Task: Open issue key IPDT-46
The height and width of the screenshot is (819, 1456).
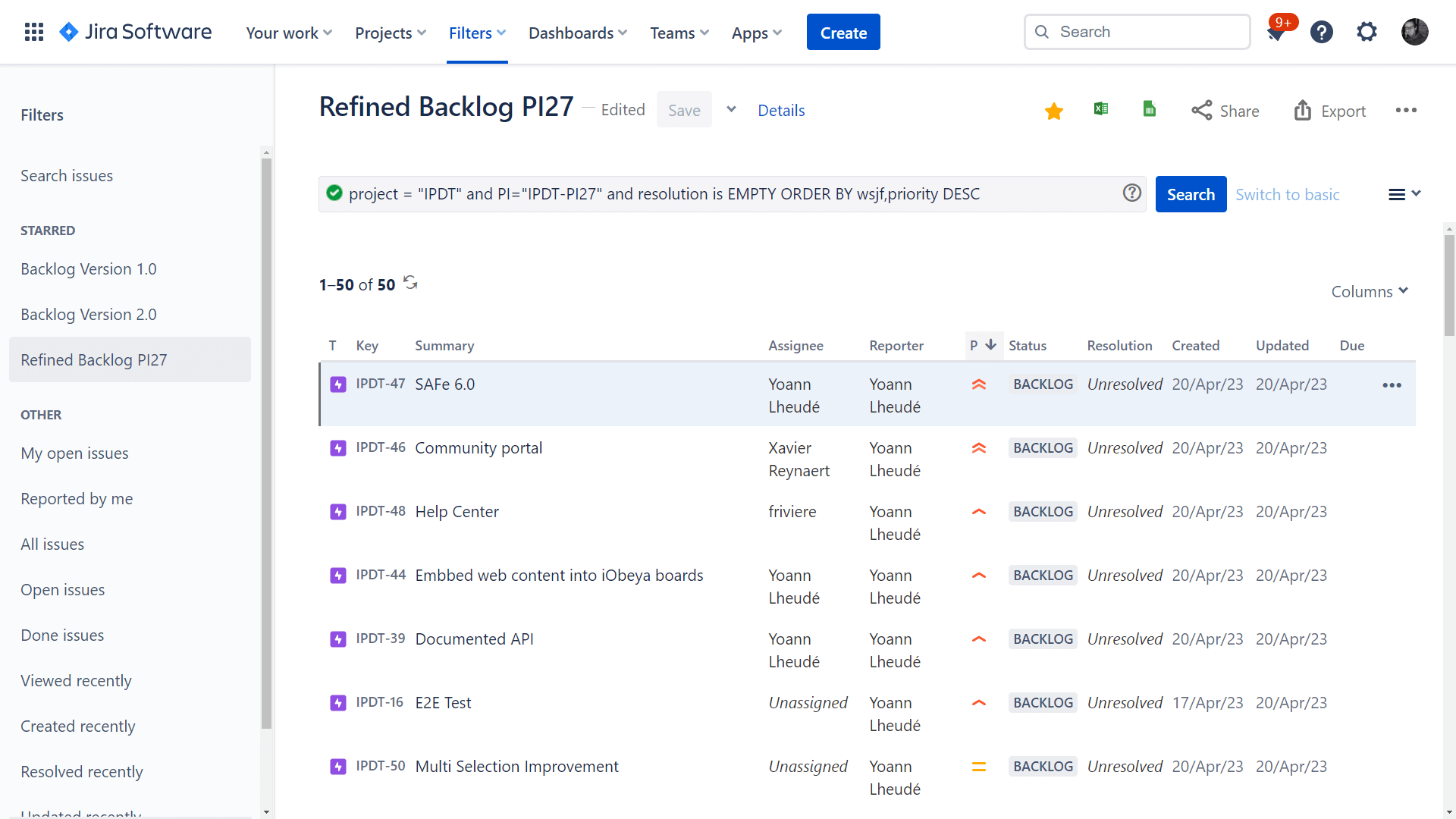Action: (x=381, y=447)
